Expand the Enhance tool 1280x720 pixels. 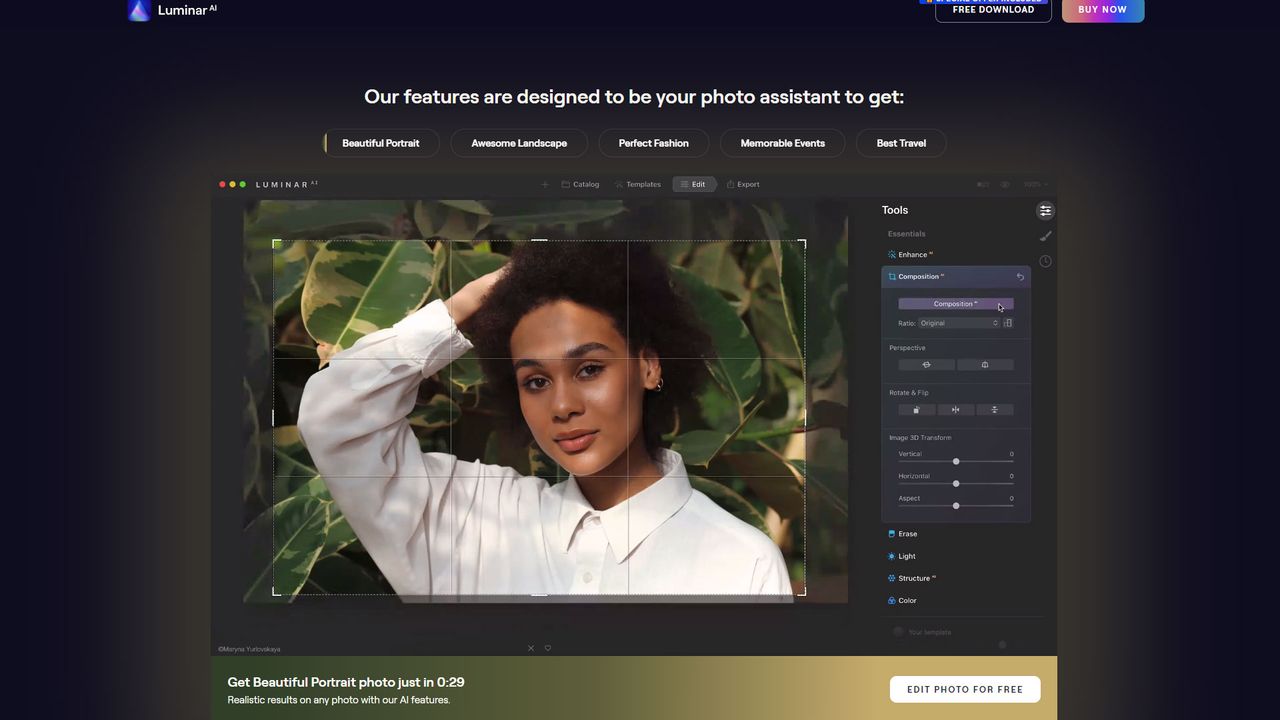point(910,255)
